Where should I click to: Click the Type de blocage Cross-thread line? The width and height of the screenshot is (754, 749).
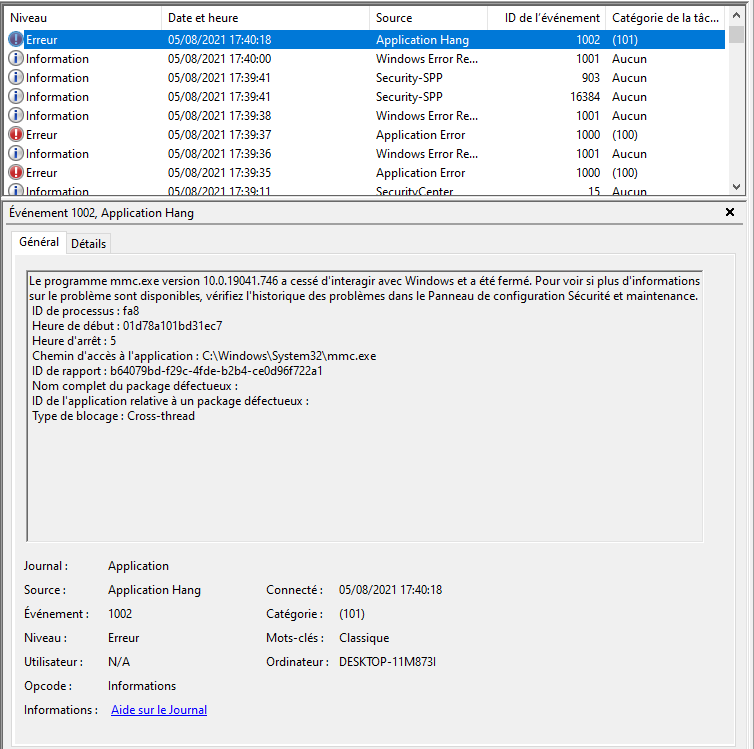tap(113, 416)
